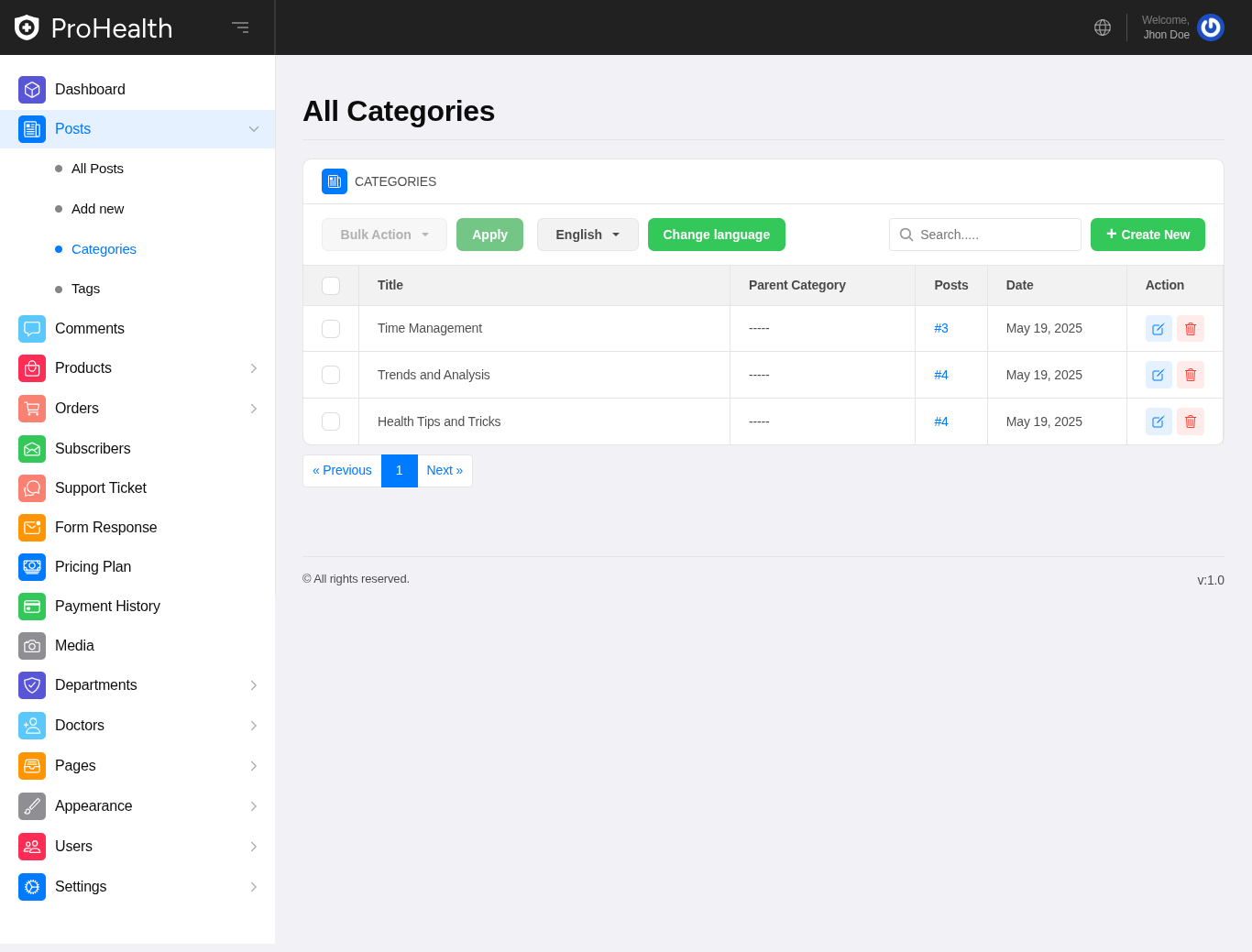This screenshot has height=952, width=1252.
Task: Open the English language dropdown
Action: point(588,235)
